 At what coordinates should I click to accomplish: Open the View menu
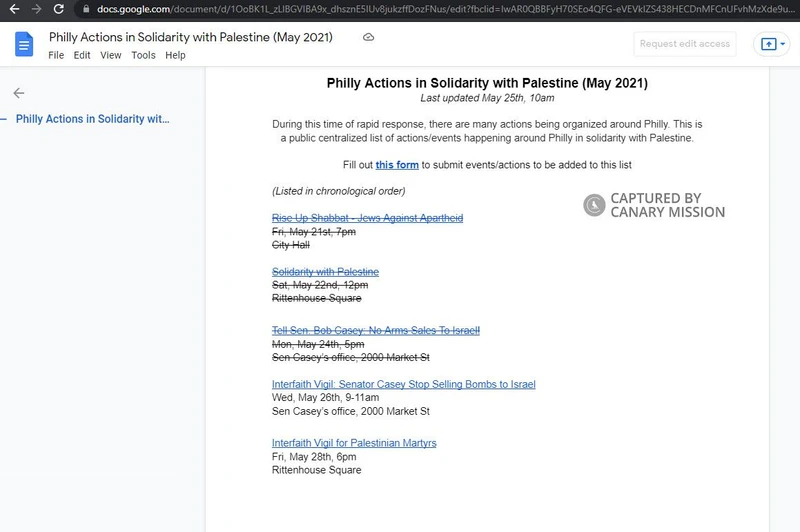(111, 55)
